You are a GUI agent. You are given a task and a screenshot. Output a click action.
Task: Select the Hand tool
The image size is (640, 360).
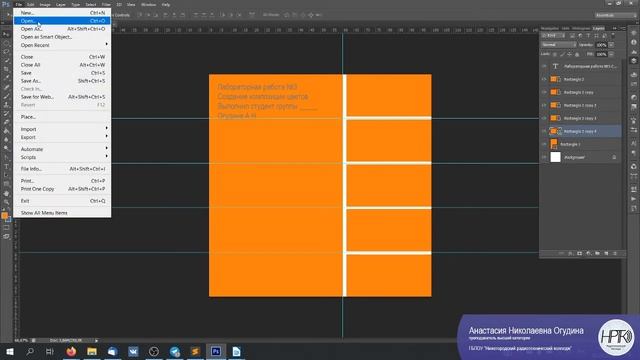[6, 193]
